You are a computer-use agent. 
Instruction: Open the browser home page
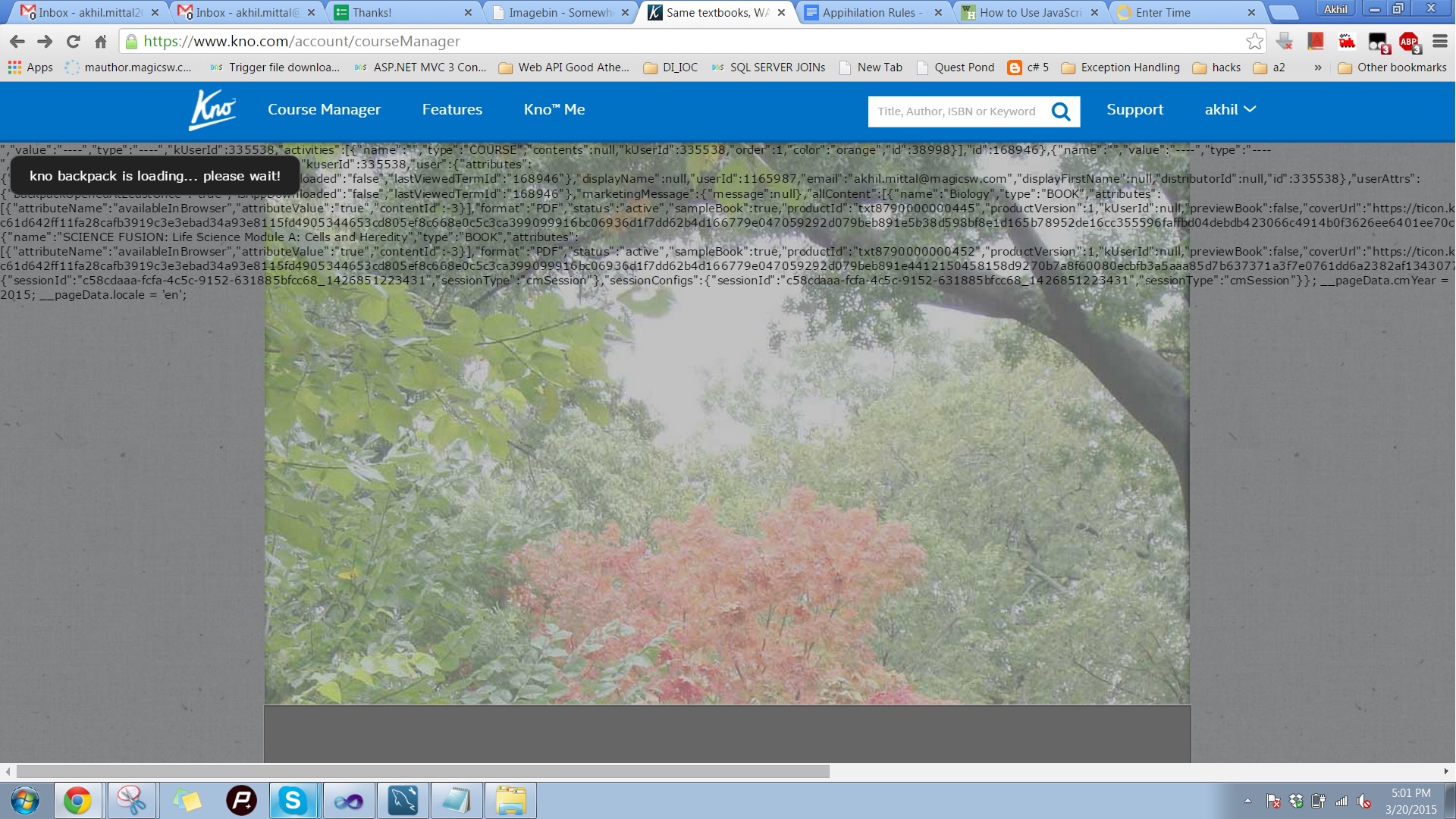click(x=101, y=42)
